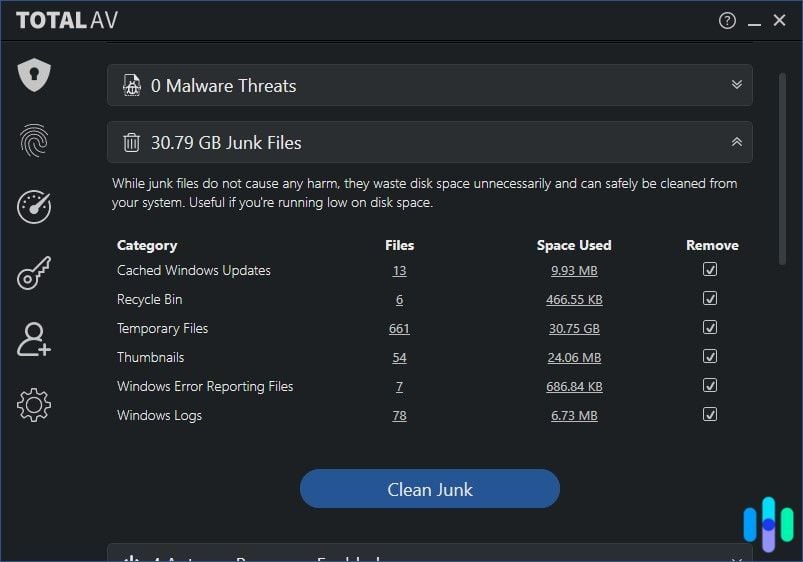Expand the partially visible bottom section

tap(736, 558)
